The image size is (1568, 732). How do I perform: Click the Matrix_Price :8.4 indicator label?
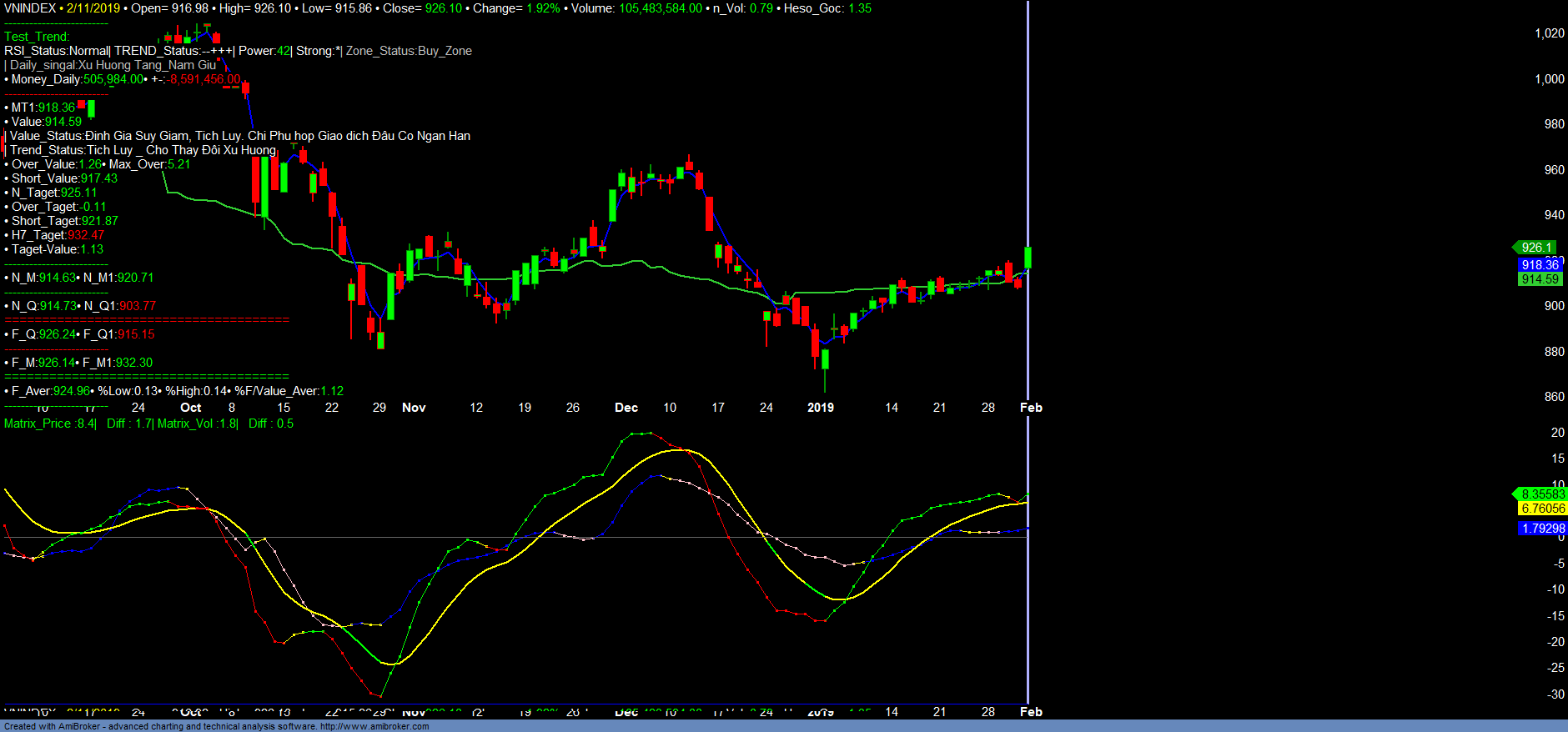coord(49,424)
